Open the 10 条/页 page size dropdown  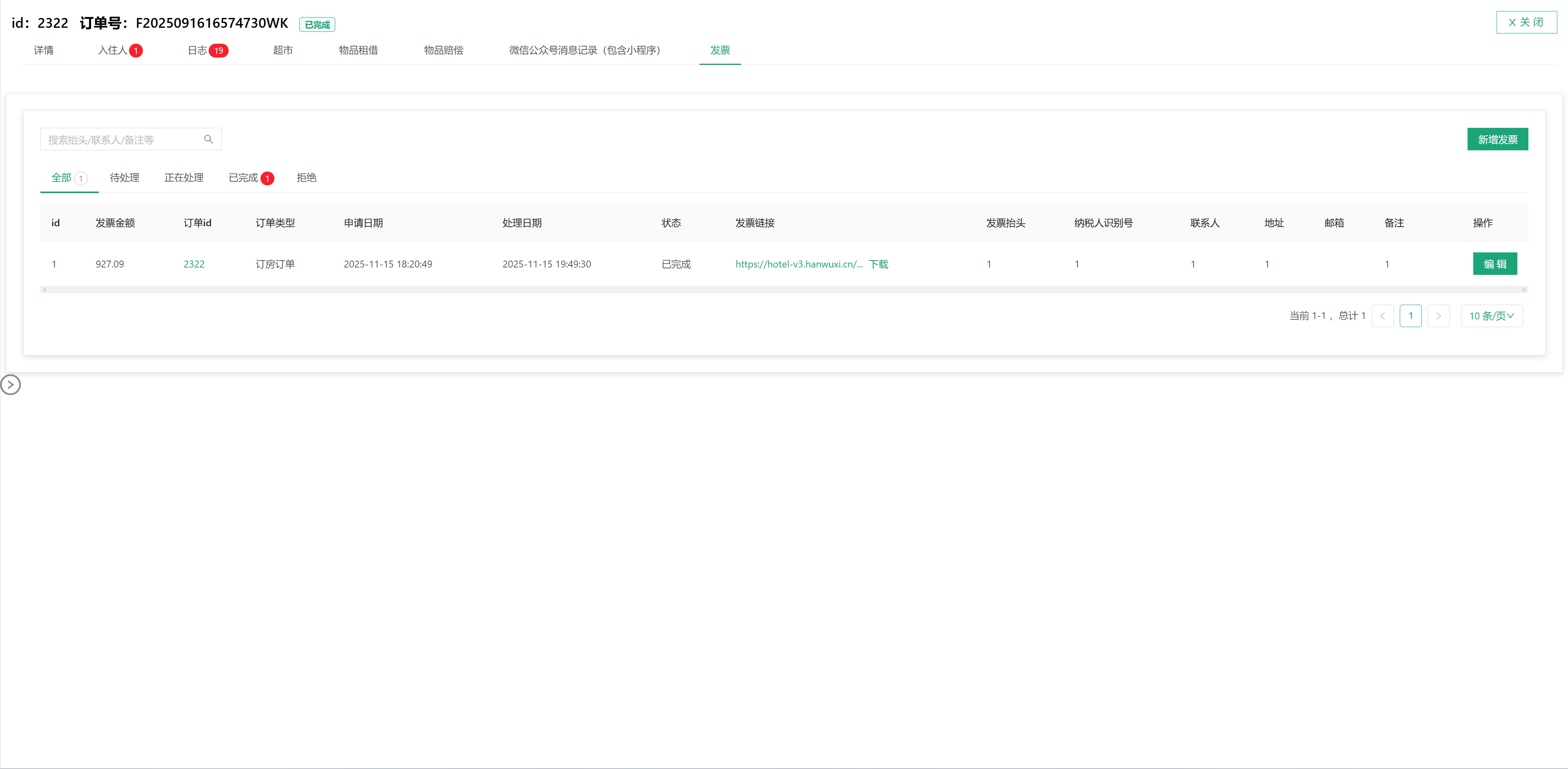(1491, 316)
